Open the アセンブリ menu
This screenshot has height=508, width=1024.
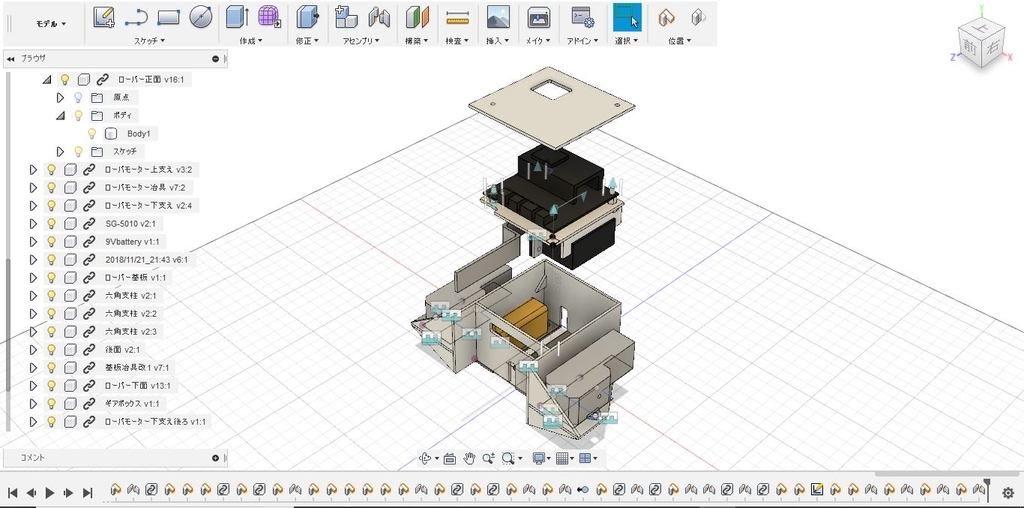[x=361, y=40]
